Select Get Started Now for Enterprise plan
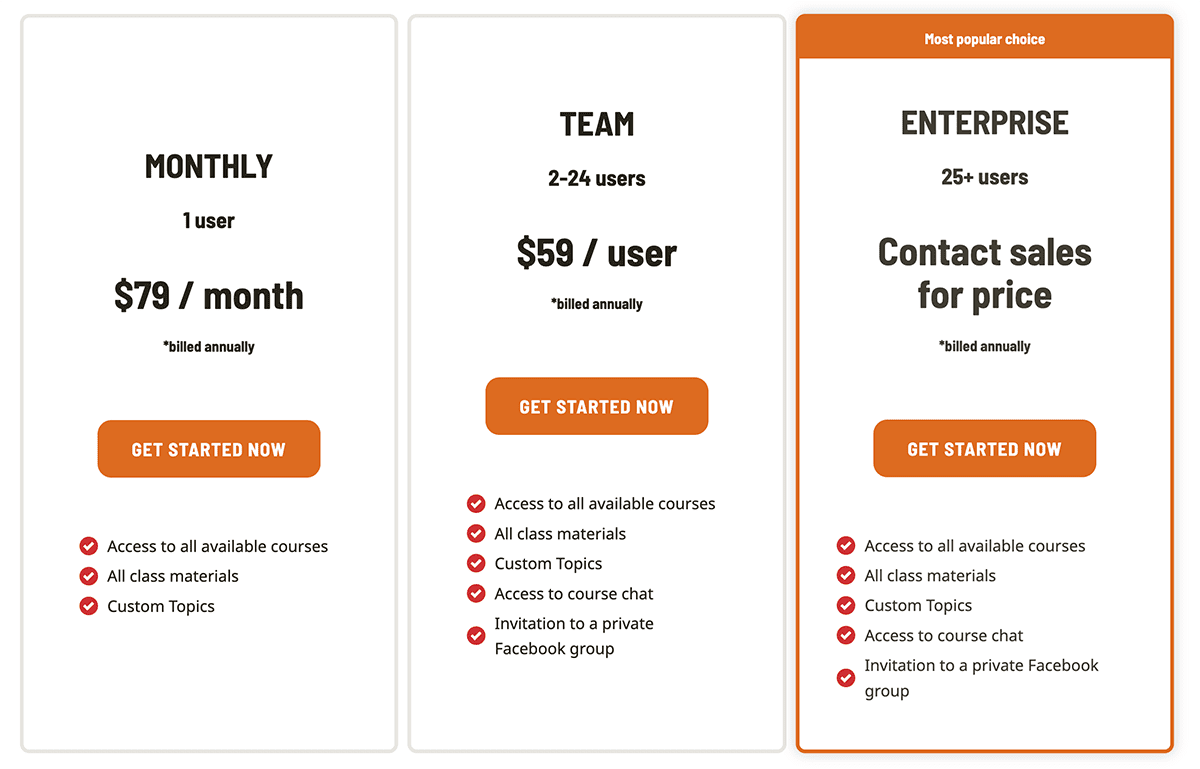 pyautogui.click(x=984, y=449)
